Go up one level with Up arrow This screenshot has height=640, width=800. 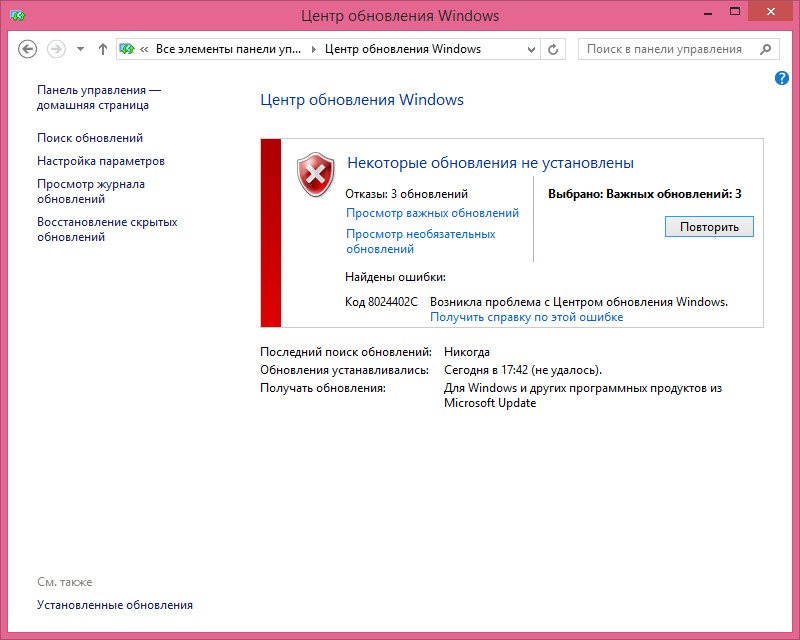click(x=103, y=49)
